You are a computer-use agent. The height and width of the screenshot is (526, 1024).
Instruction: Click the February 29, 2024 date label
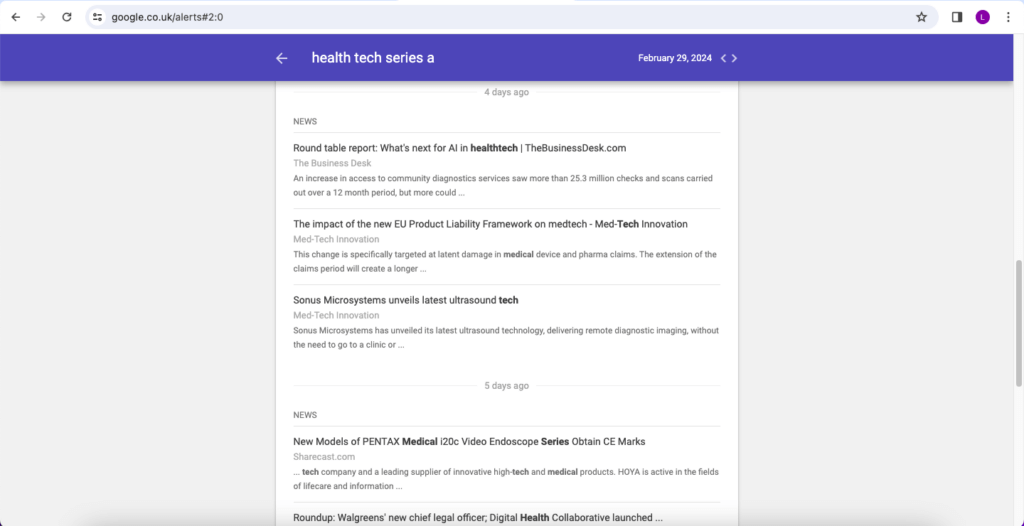pos(675,58)
